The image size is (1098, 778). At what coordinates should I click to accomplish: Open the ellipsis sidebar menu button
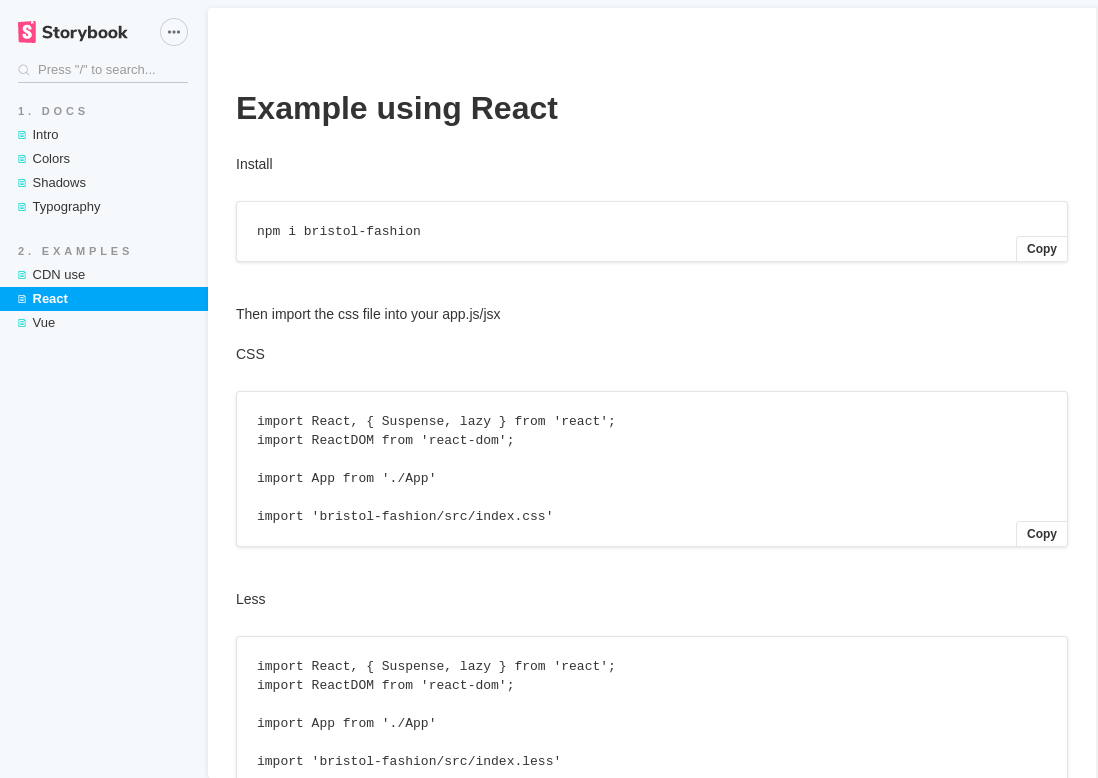coord(174,32)
